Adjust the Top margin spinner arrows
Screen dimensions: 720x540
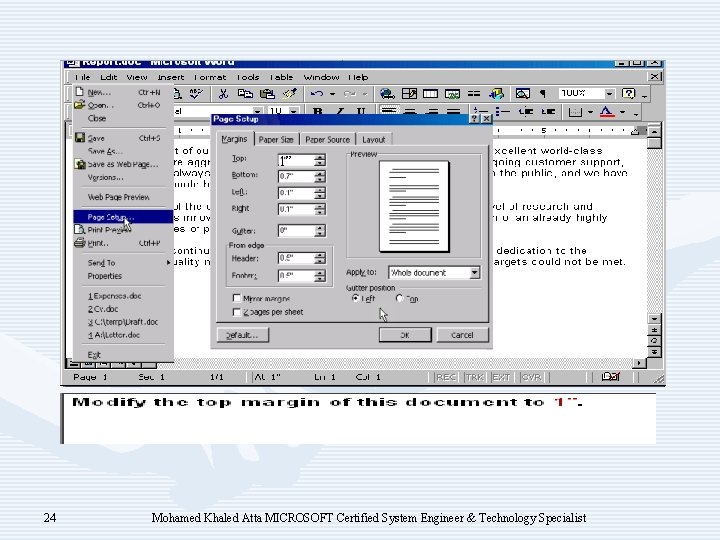coord(320,160)
